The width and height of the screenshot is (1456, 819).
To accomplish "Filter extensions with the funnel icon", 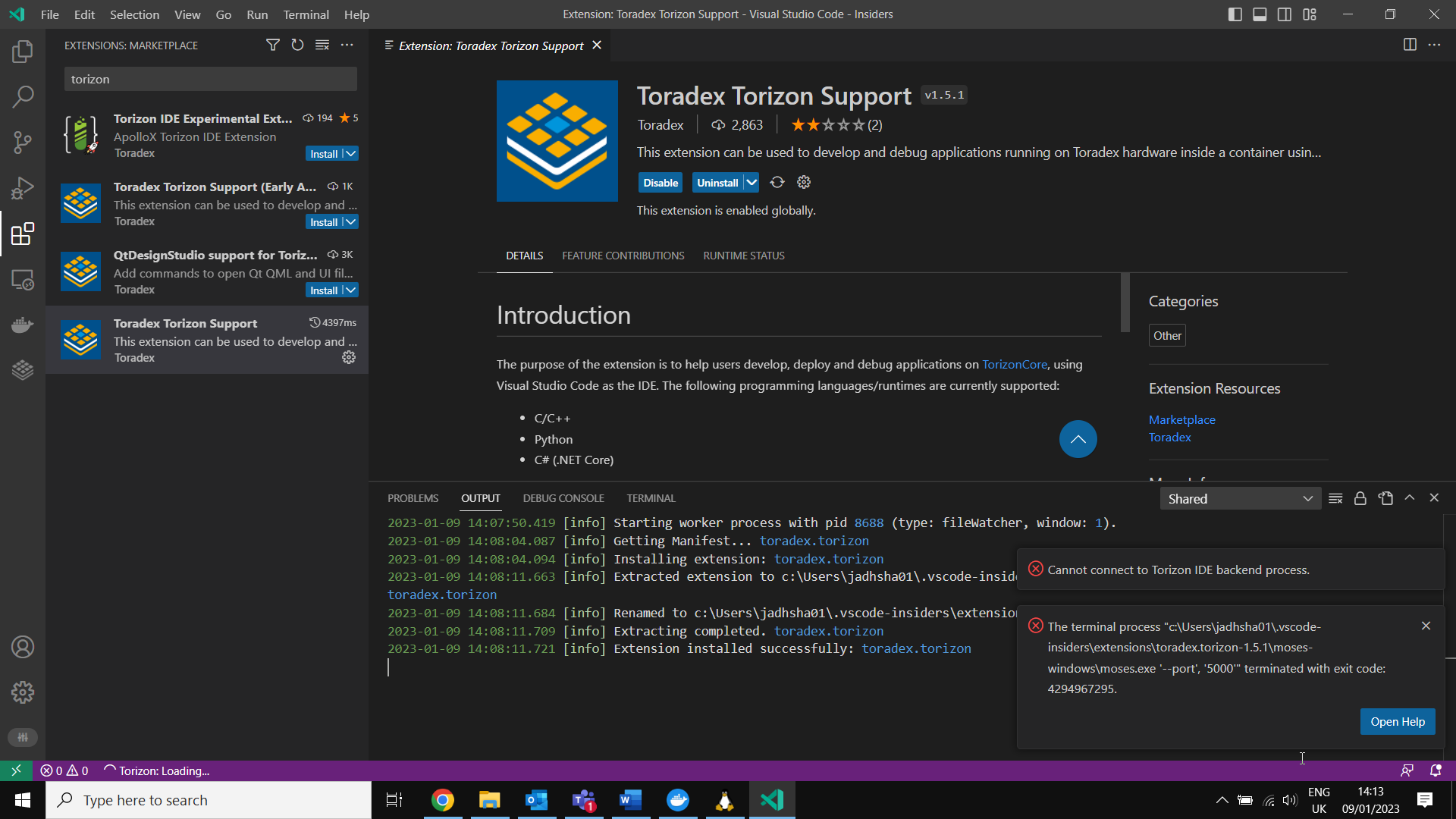I will tap(273, 45).
